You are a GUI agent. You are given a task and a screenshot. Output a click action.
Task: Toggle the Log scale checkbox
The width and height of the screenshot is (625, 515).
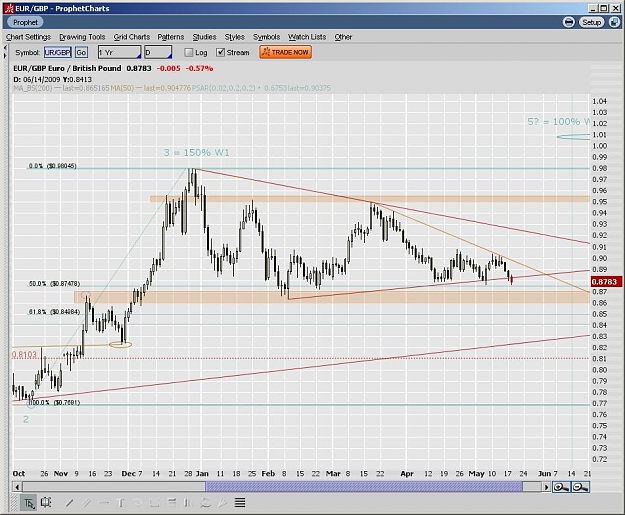pyautogui.click(x=189, y=52)
